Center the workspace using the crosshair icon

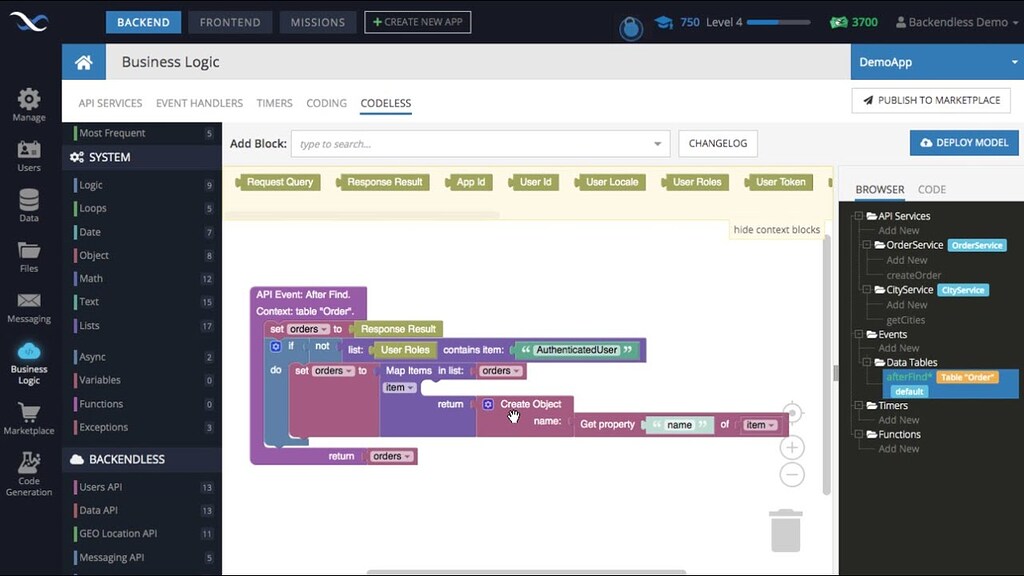792,413
